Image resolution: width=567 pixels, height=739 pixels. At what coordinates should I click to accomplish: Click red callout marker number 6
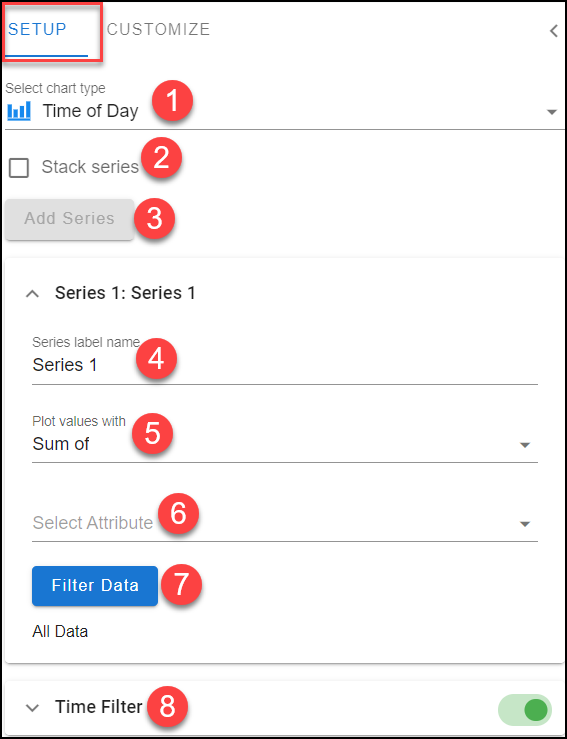click(x=178, y=514)
